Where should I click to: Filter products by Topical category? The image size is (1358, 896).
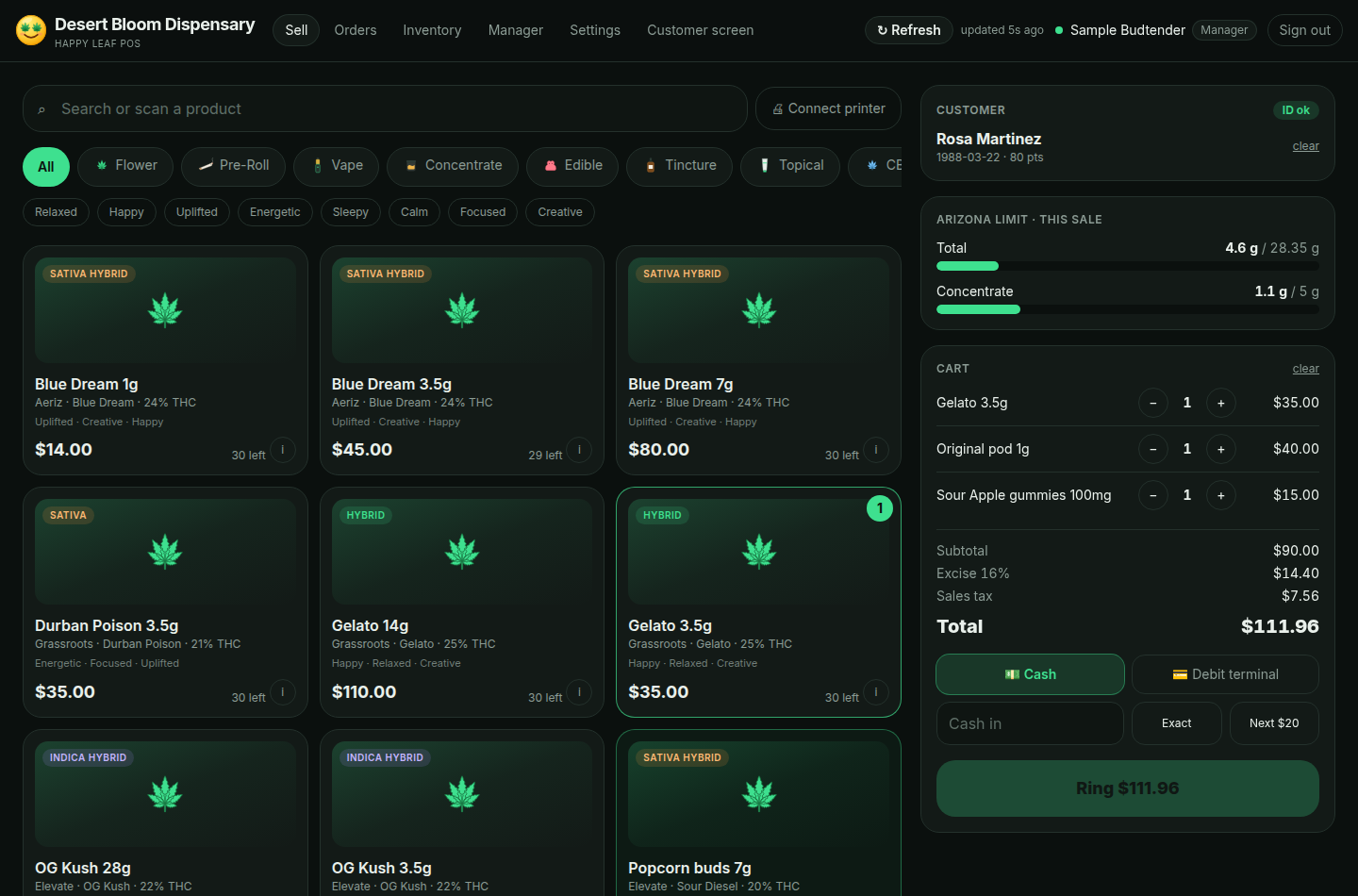coord(790,166)
